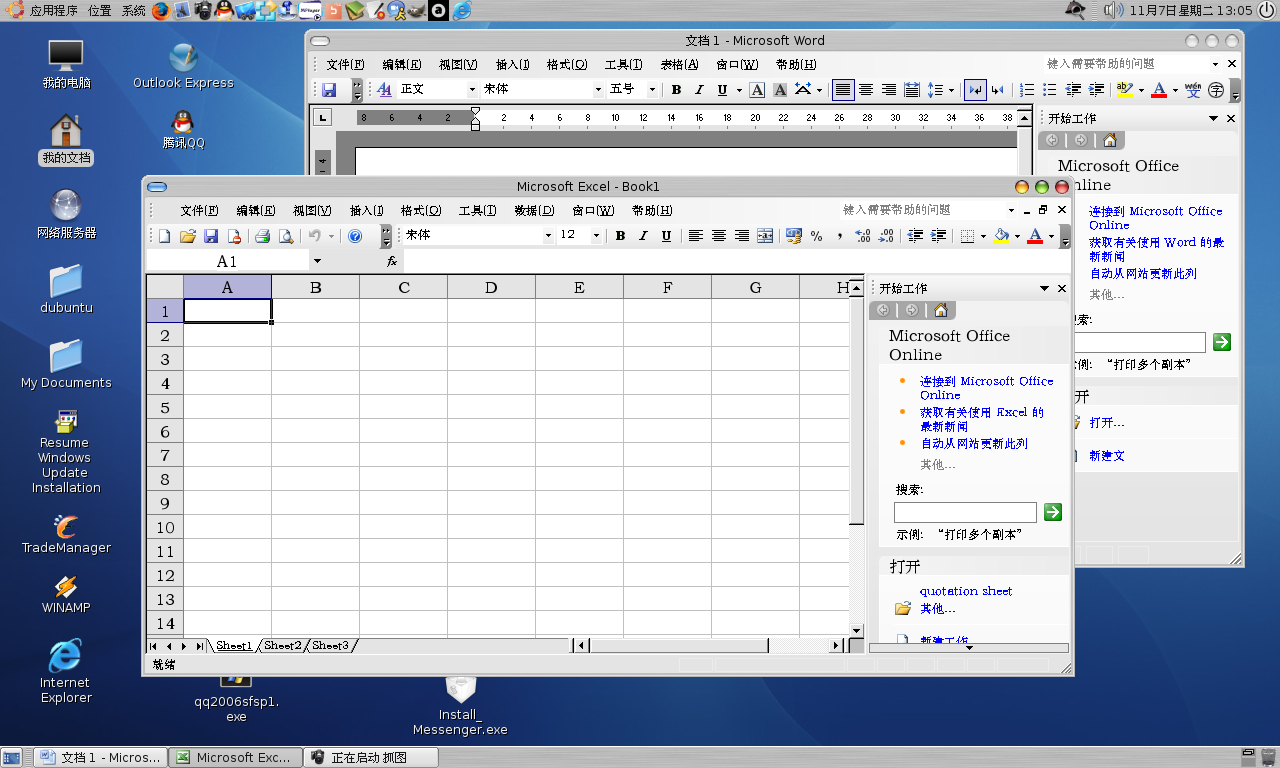1280x768 pixels.
Task: Open Word 插入 menu
Action: (x=513, y=64)
